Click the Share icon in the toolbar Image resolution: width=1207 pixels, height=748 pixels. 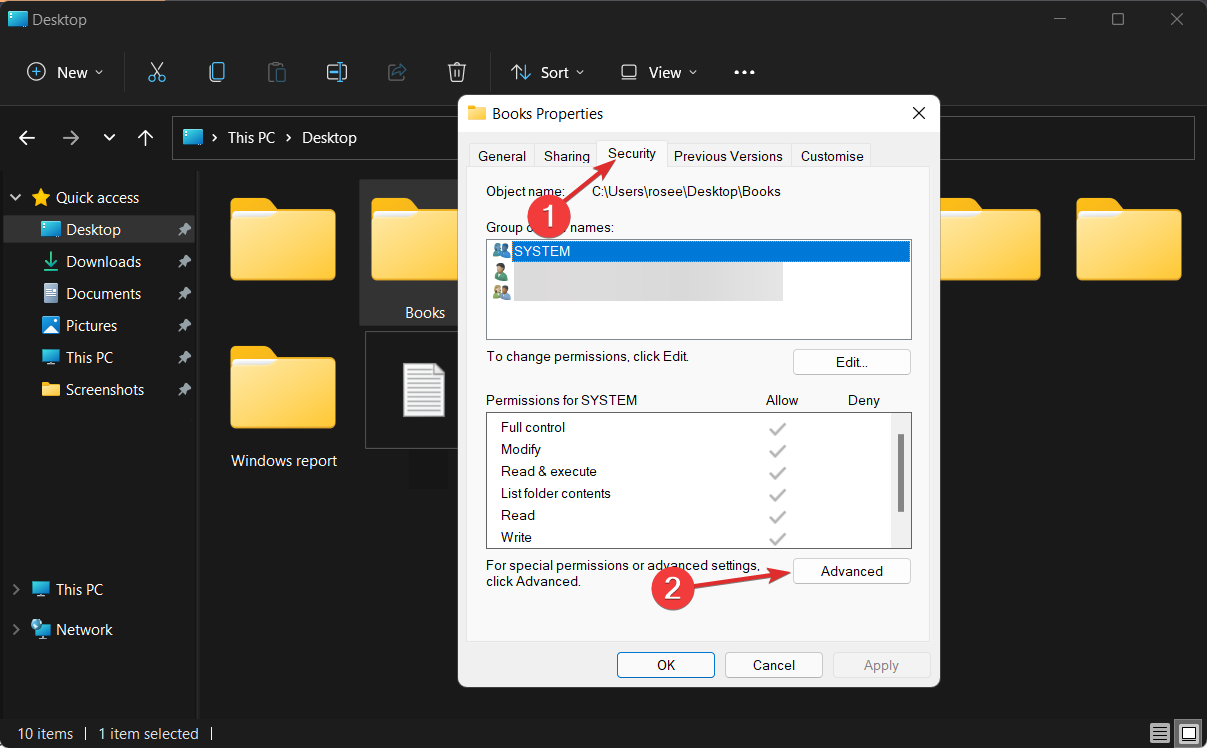click(x=397, y=72)
